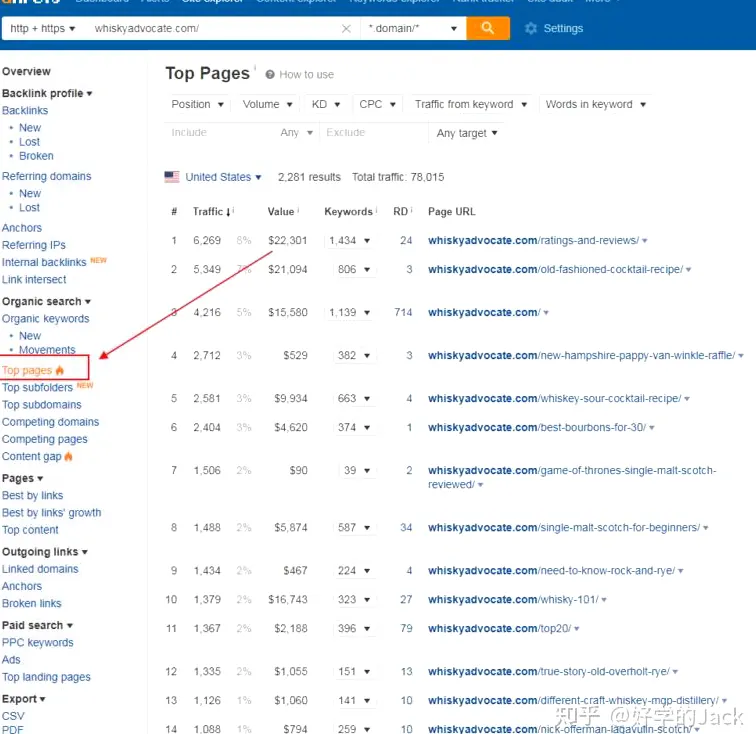
Task: Open Top content report
Action: point(30,530)
